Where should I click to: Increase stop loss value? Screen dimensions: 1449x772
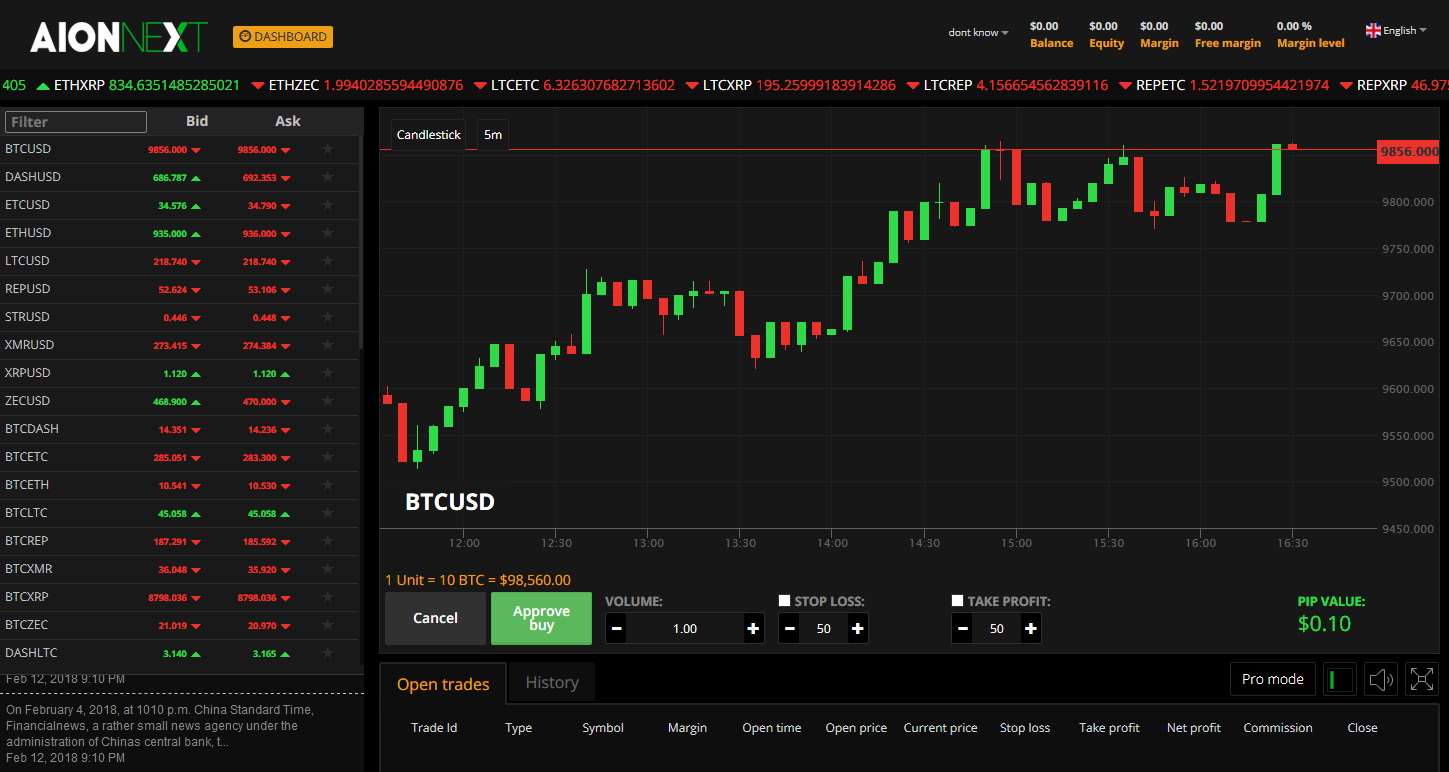[x=857, y=629]
